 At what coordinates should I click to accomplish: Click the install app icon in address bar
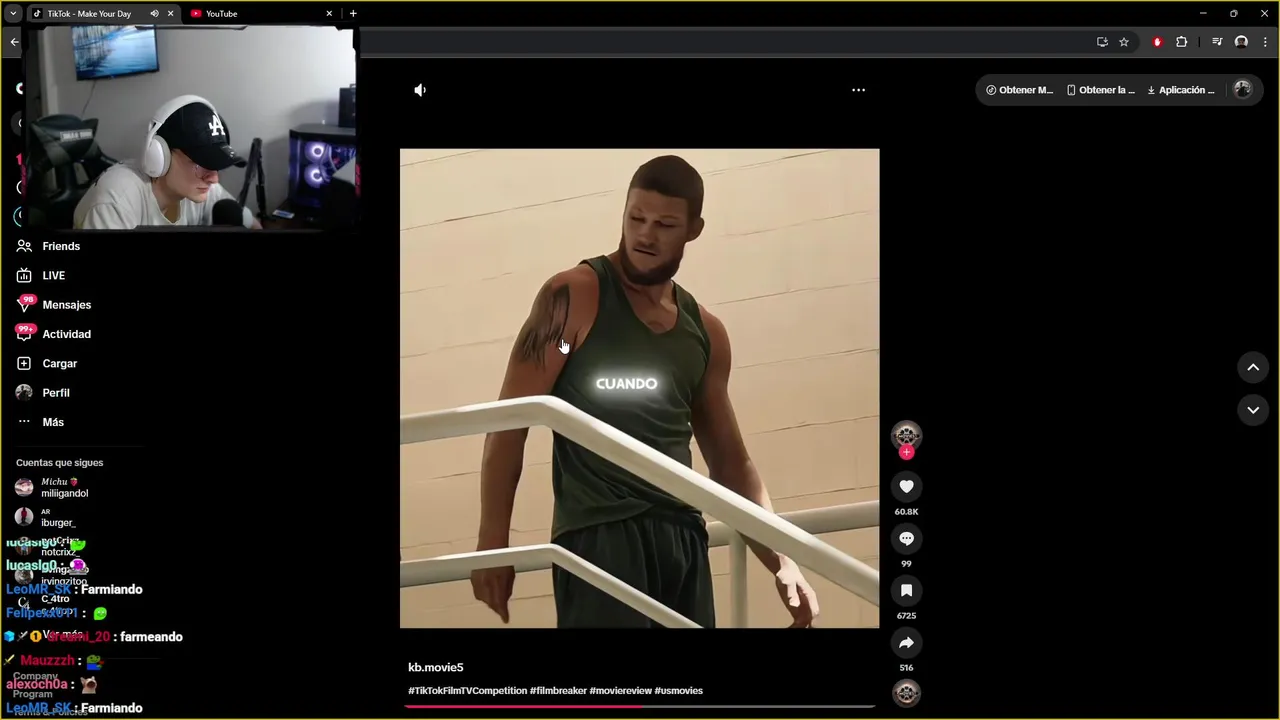(1102, 42)
